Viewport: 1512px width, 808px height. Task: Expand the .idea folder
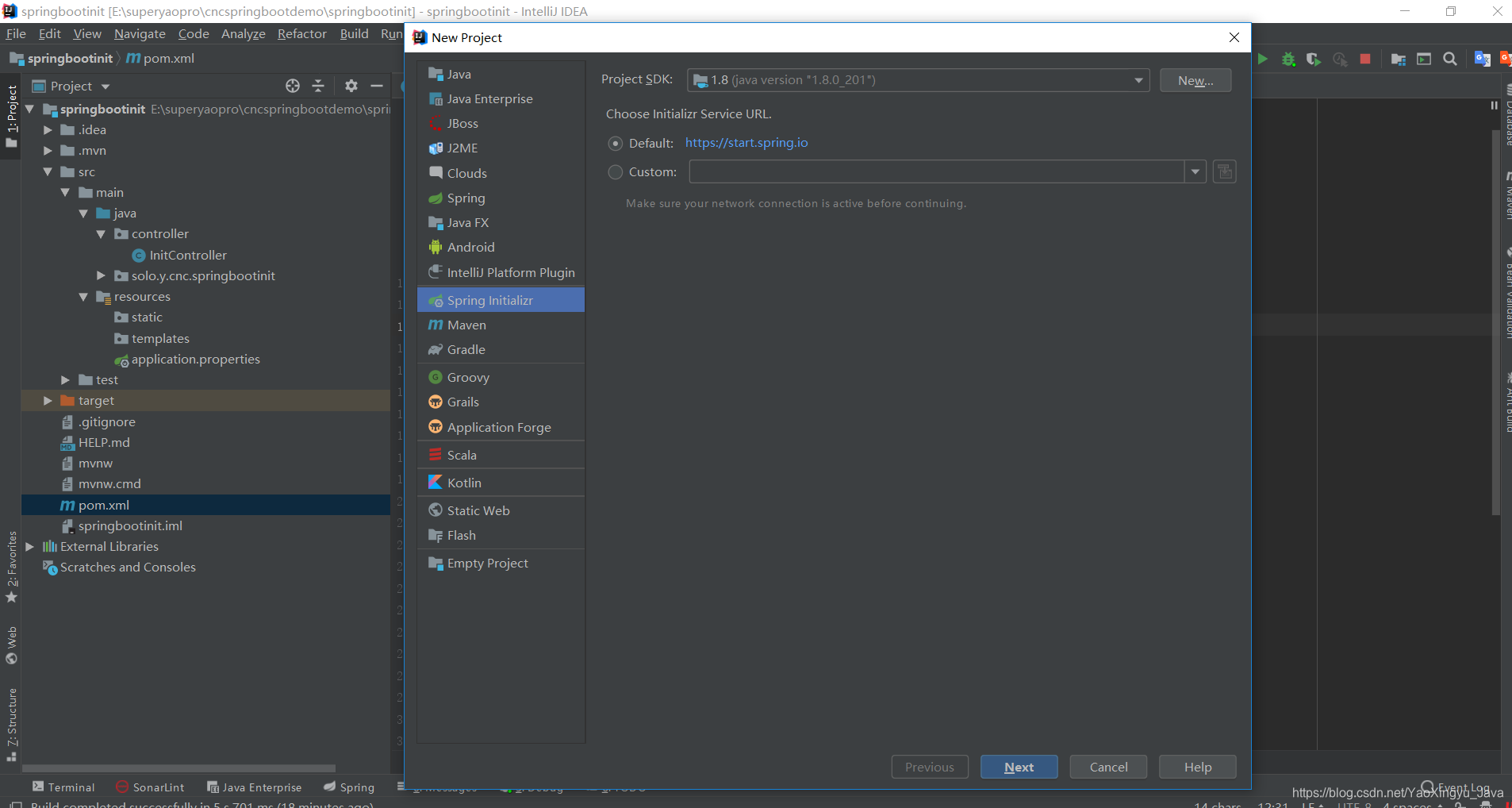[48, 129]
